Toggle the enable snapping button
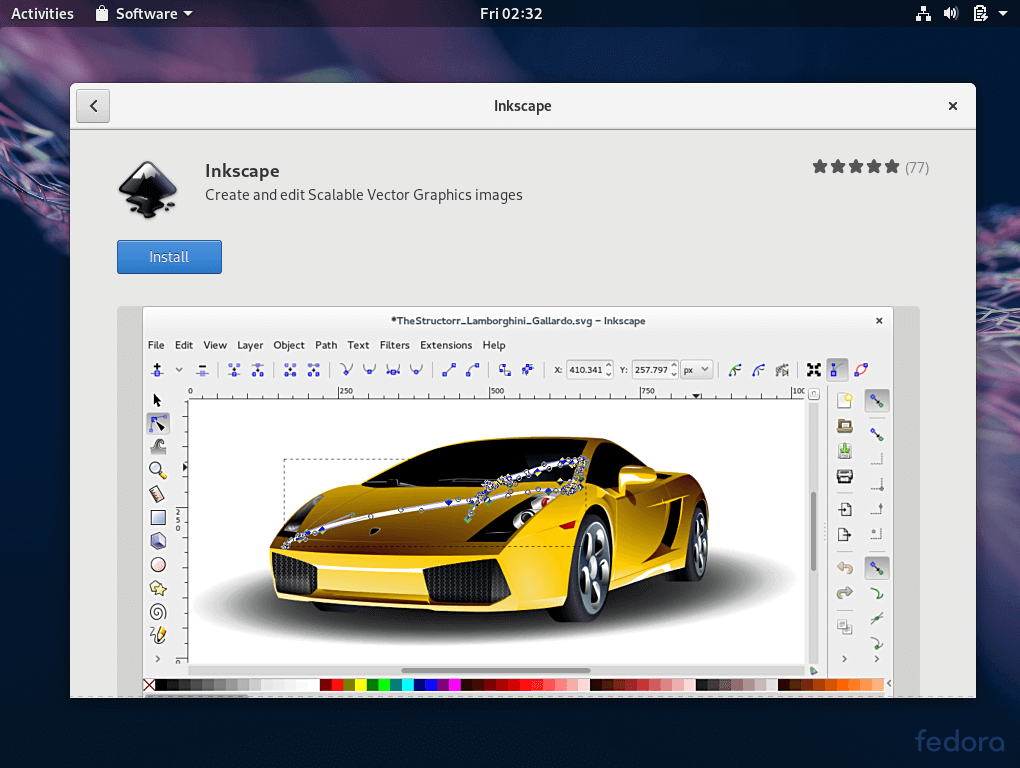 click(876, 401)
